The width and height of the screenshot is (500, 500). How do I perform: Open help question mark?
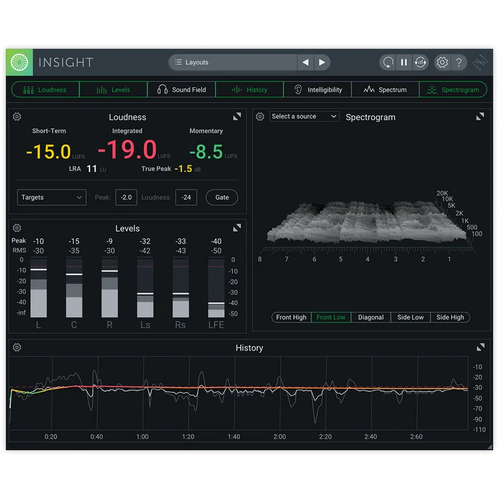coord(459,62)
